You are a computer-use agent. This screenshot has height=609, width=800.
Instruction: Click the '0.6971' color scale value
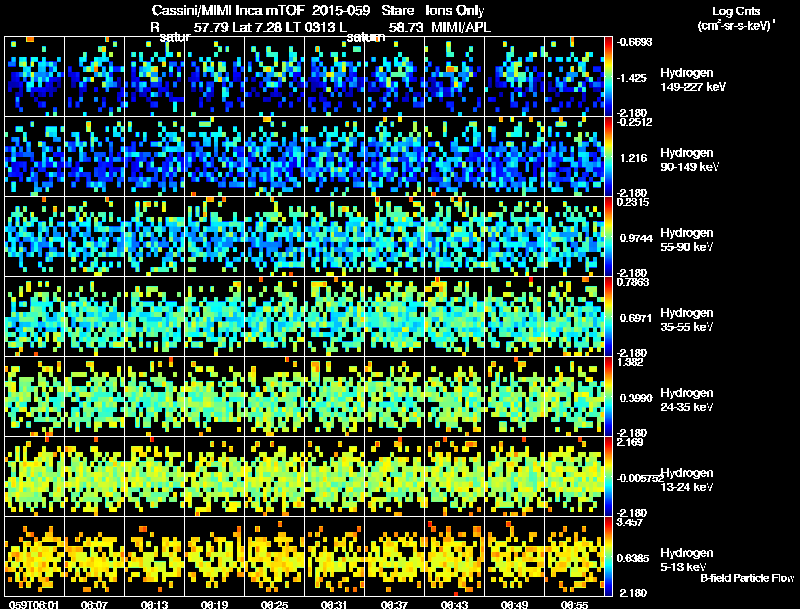pyautogui.click(x=636, y=318)
